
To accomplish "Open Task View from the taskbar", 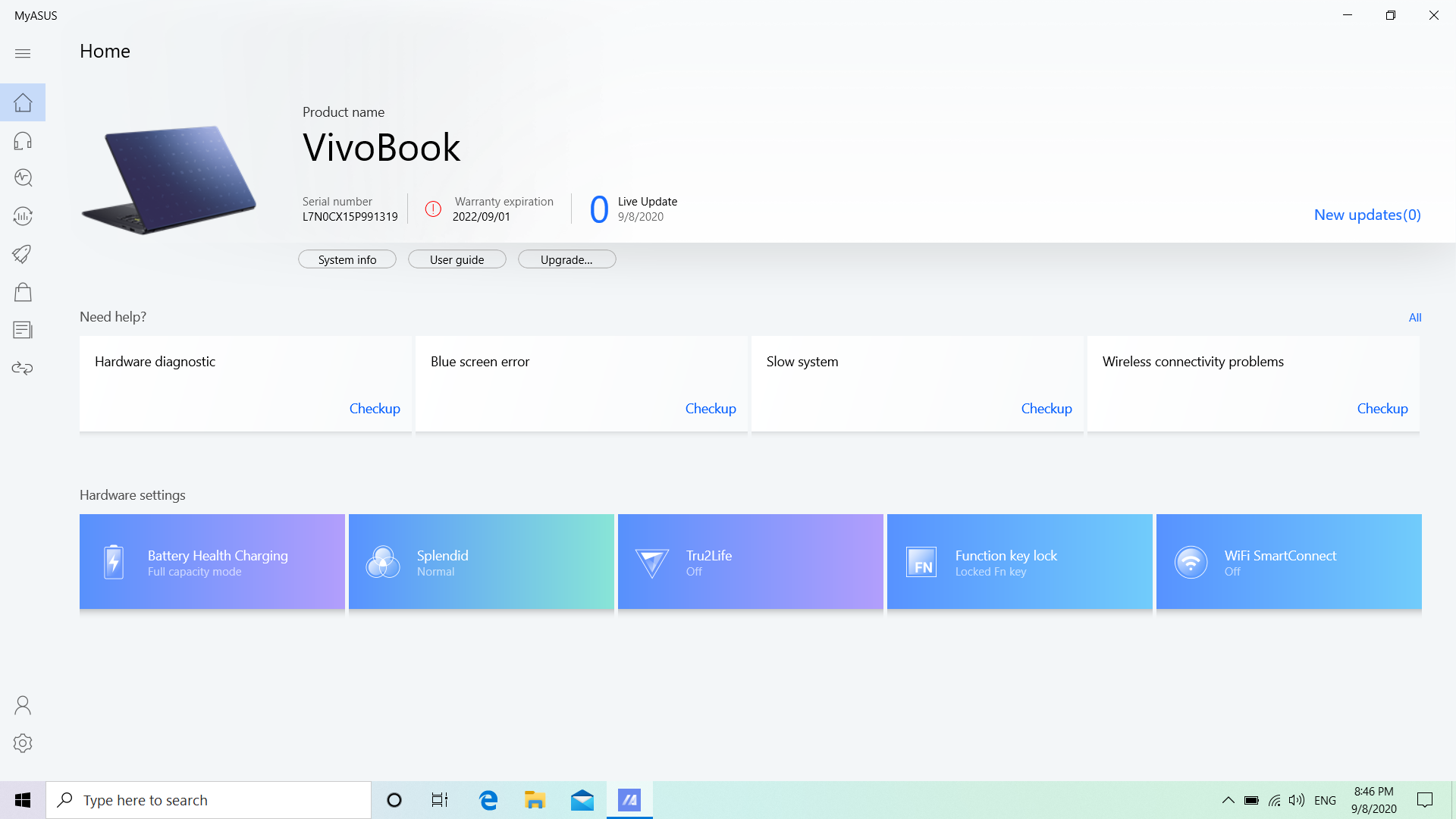I will [440, 800].
